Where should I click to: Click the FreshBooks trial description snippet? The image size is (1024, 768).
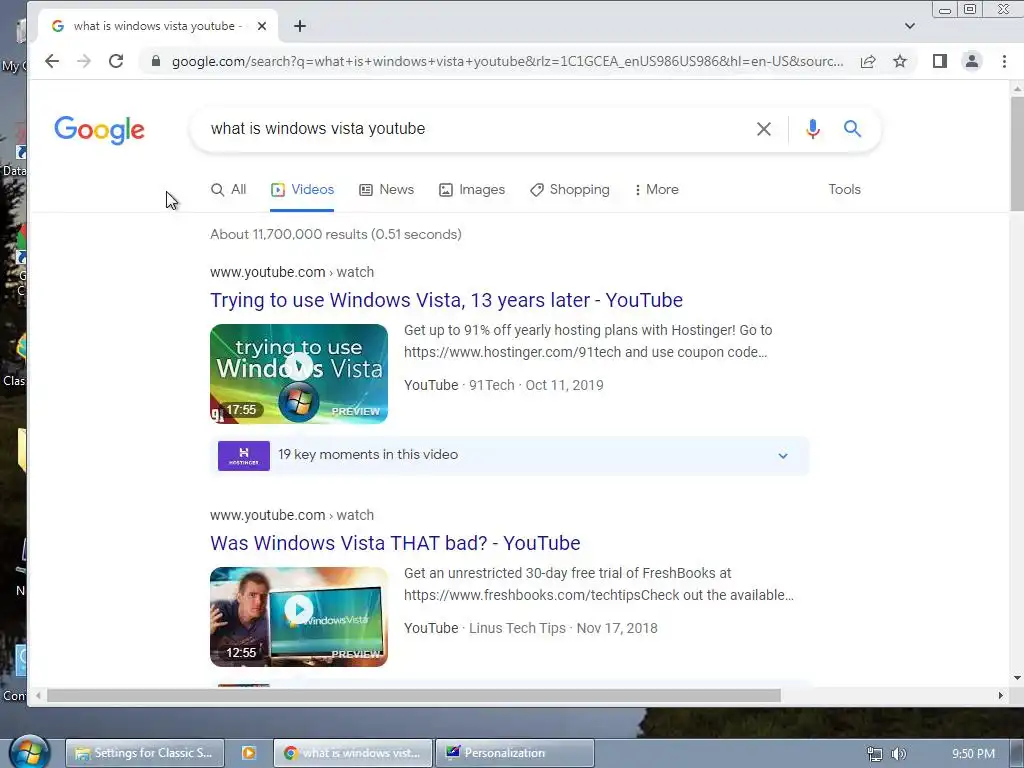[x=599, y=584]
